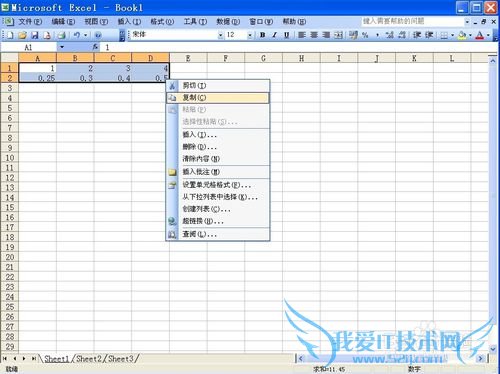This screenshot has height=374, width=500.
Task: Apply Percent style format
Action: point(365,35)
